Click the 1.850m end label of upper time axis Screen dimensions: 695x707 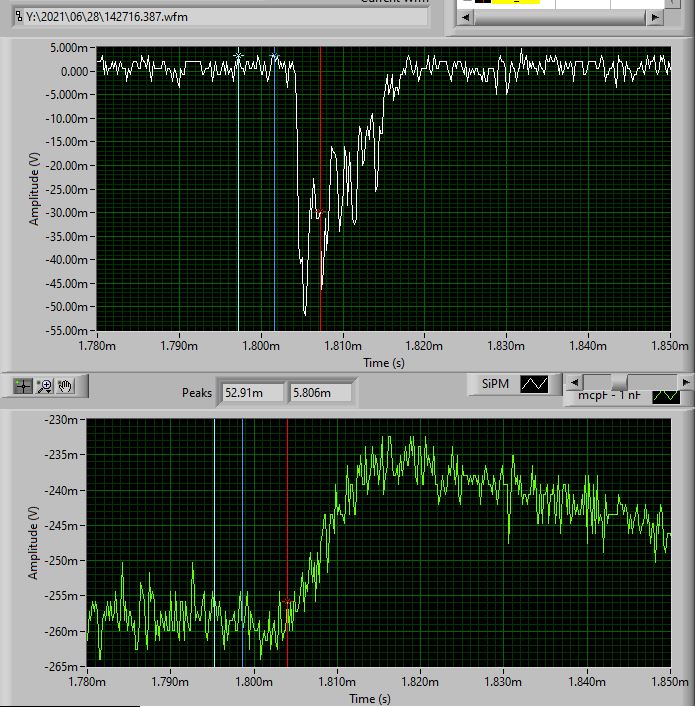672,345
